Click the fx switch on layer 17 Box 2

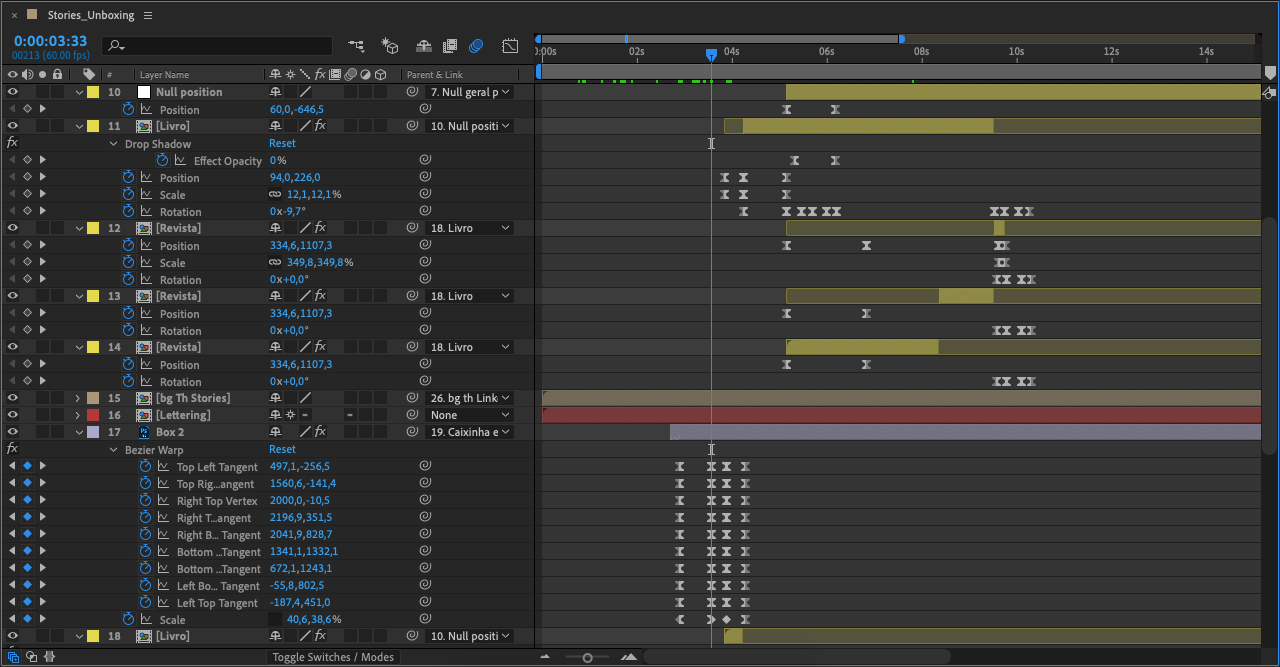(x=320, y=432)
